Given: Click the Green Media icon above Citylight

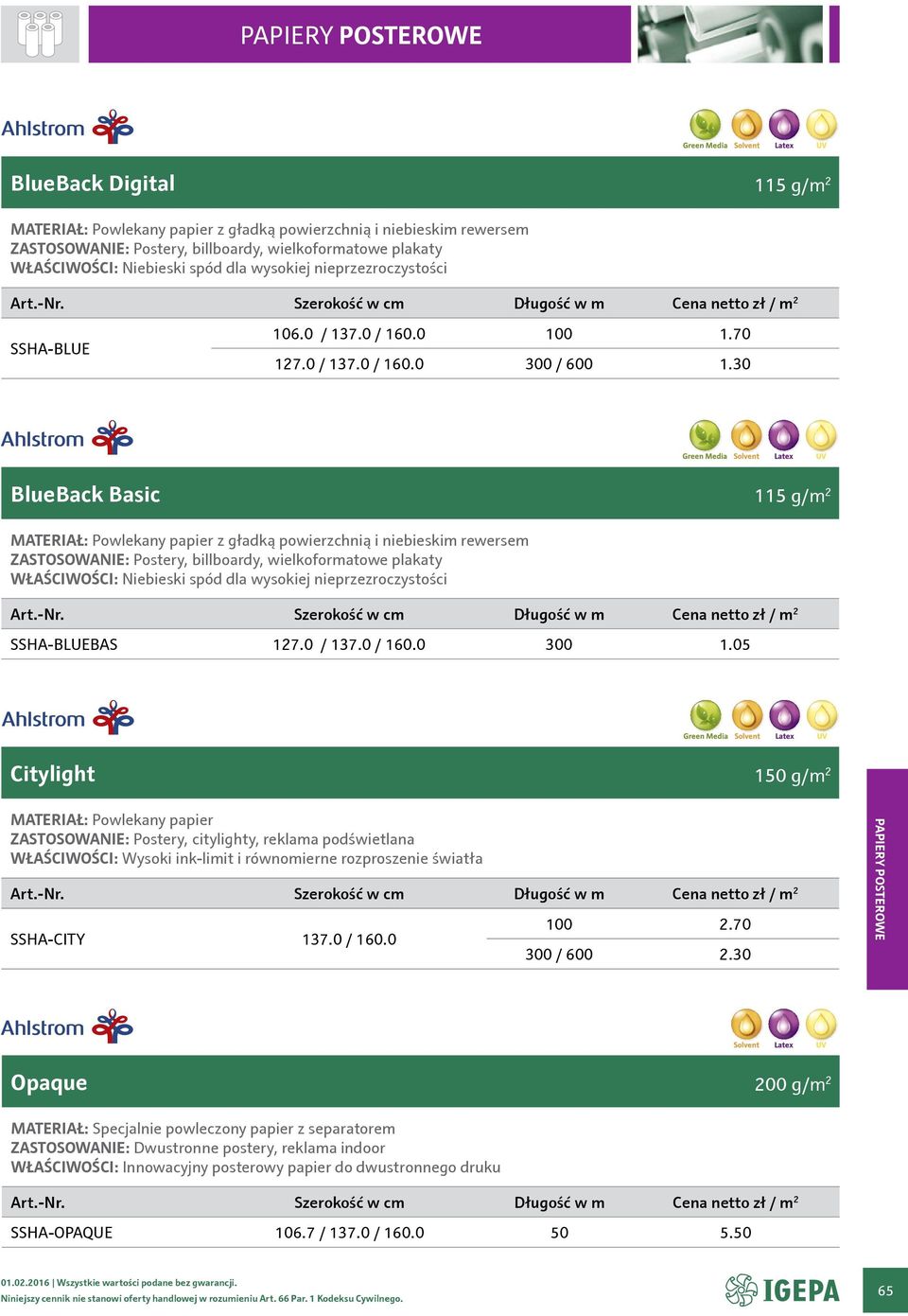Looking at the screenshot, I should coord(706,720).
